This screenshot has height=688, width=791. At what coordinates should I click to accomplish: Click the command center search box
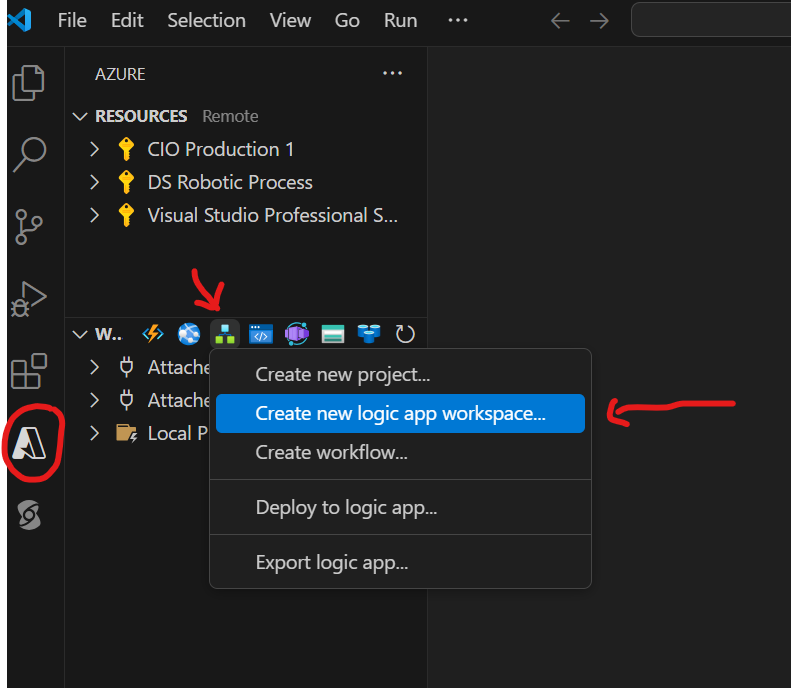711,20
